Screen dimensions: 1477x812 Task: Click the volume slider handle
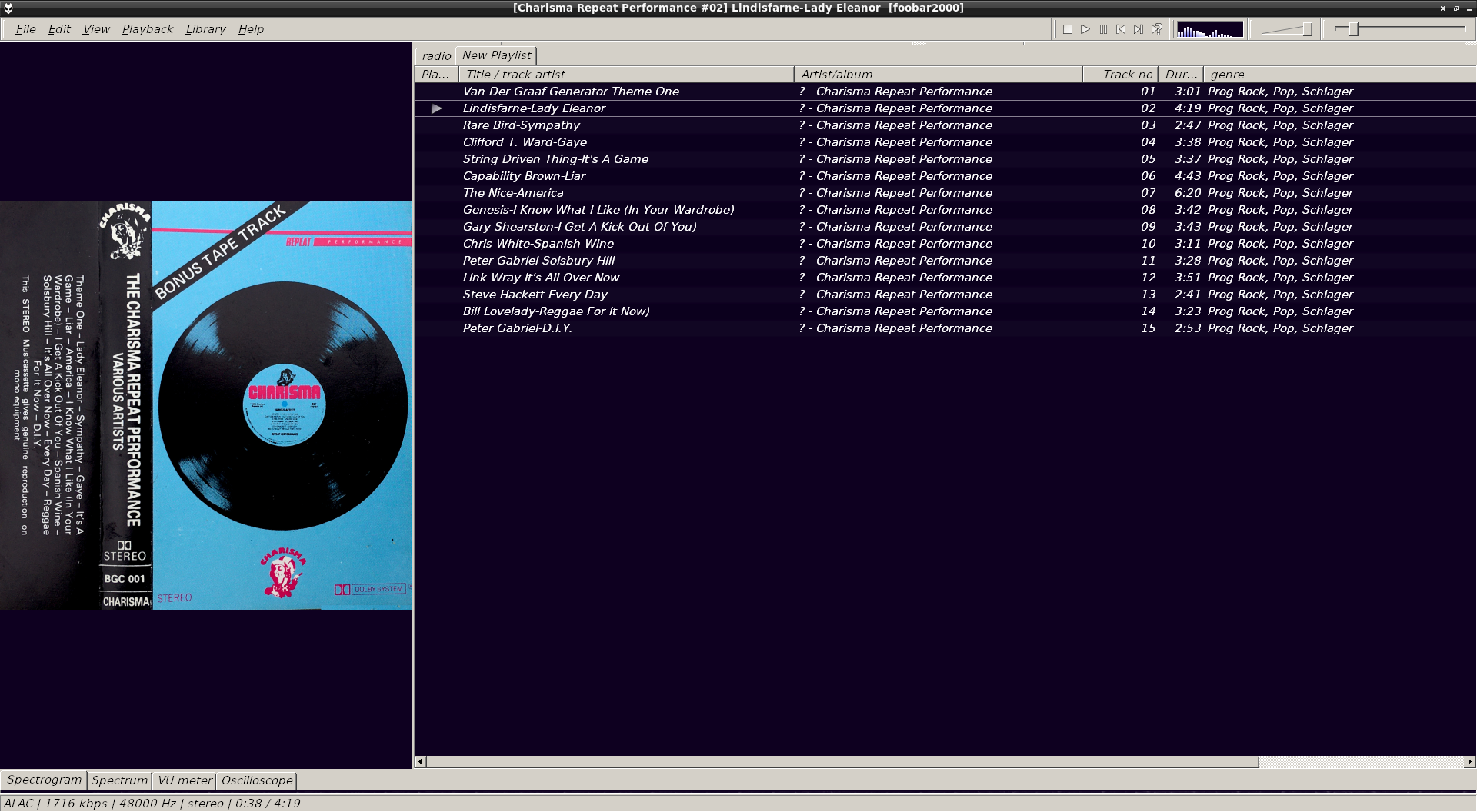tap(1307, 29)
